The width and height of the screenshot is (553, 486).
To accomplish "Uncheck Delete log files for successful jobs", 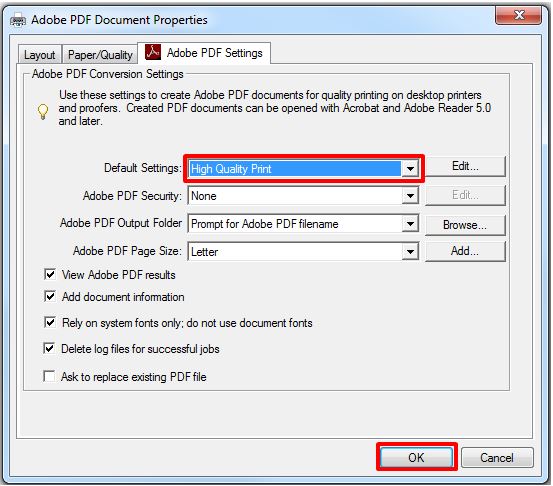I will [49, 348].
